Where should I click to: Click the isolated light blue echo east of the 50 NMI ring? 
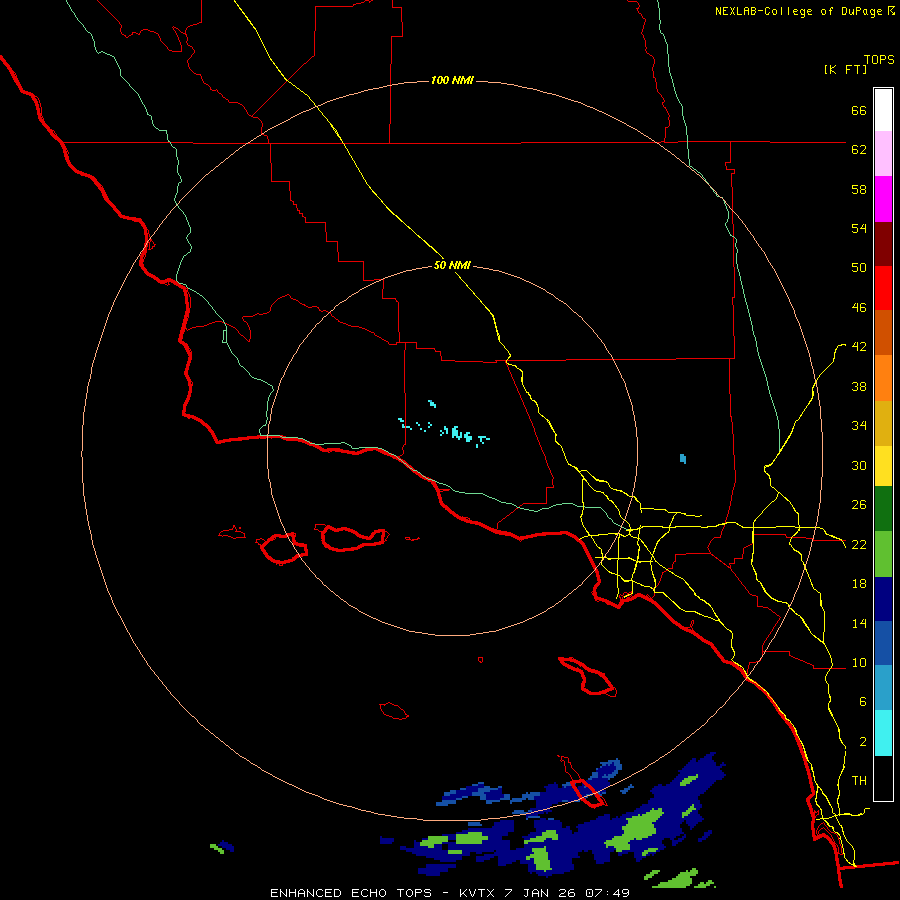682,458
